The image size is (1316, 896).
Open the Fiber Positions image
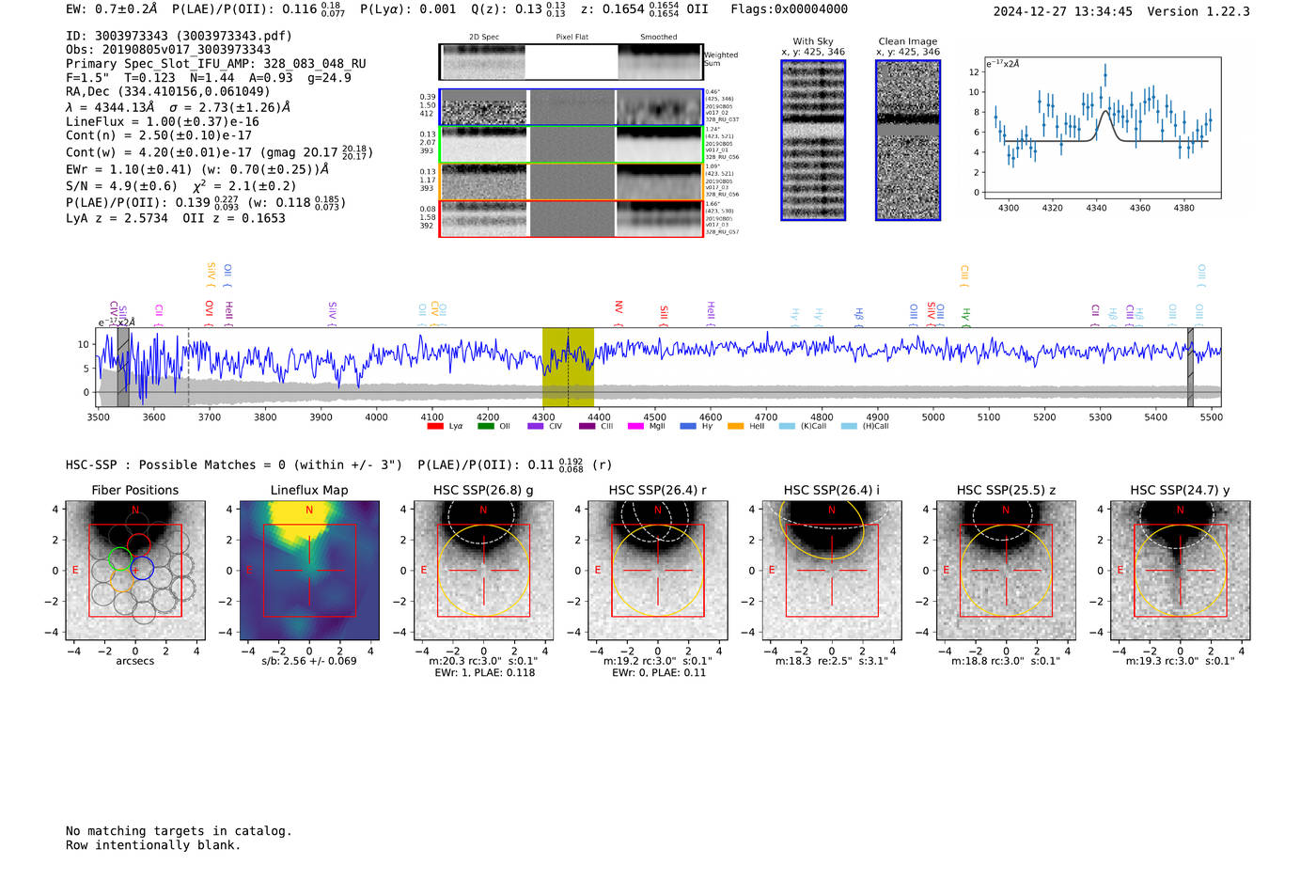[135, 571]
